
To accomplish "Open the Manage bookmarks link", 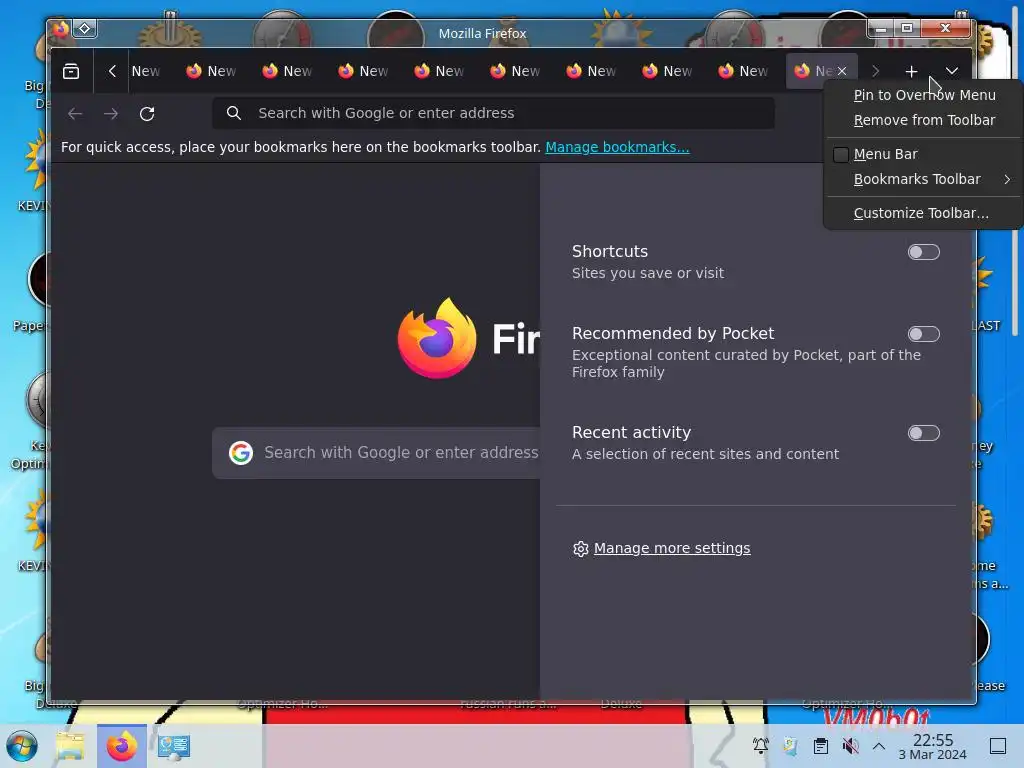I will tap(617, 147).
